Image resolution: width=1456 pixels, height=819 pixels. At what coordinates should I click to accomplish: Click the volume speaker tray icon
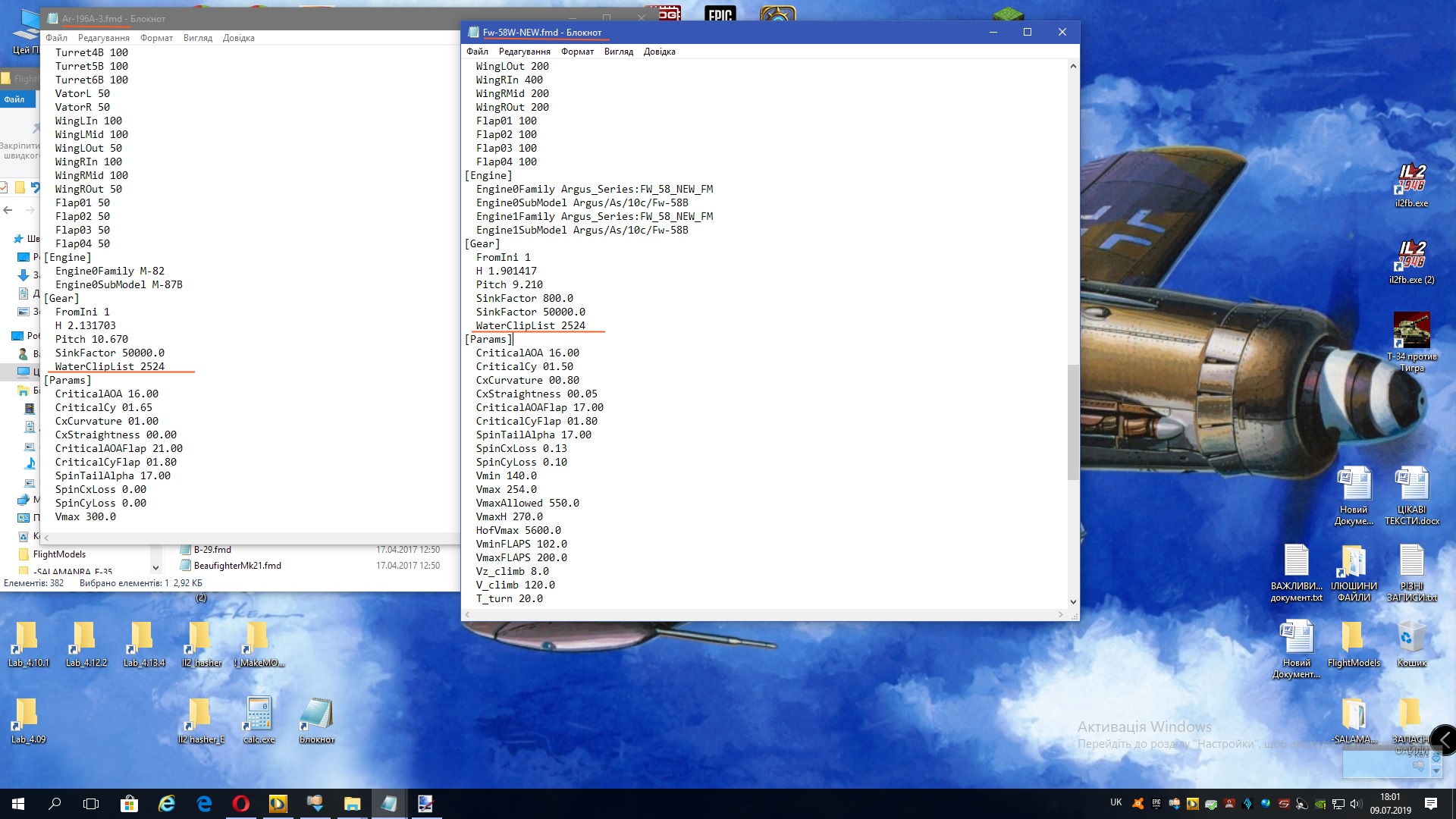click(x=1356, y=804)
